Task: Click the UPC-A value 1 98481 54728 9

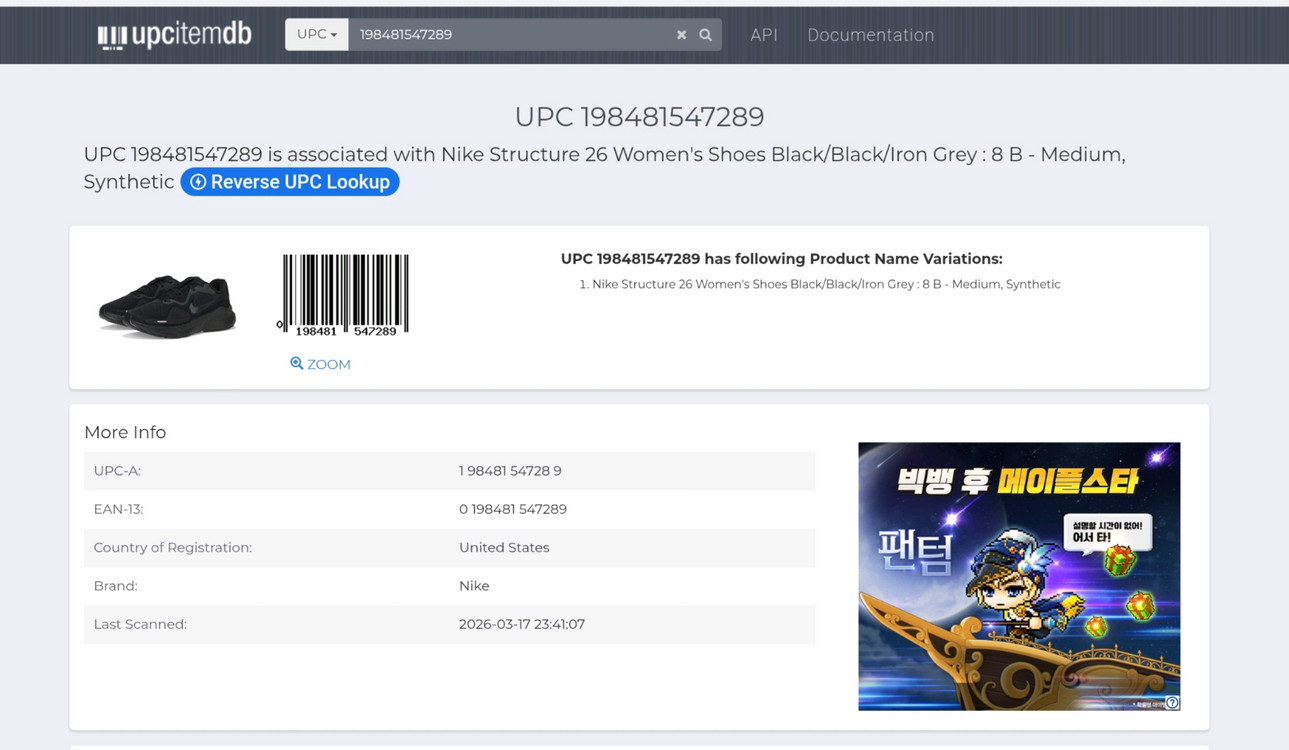Action: 510,471
